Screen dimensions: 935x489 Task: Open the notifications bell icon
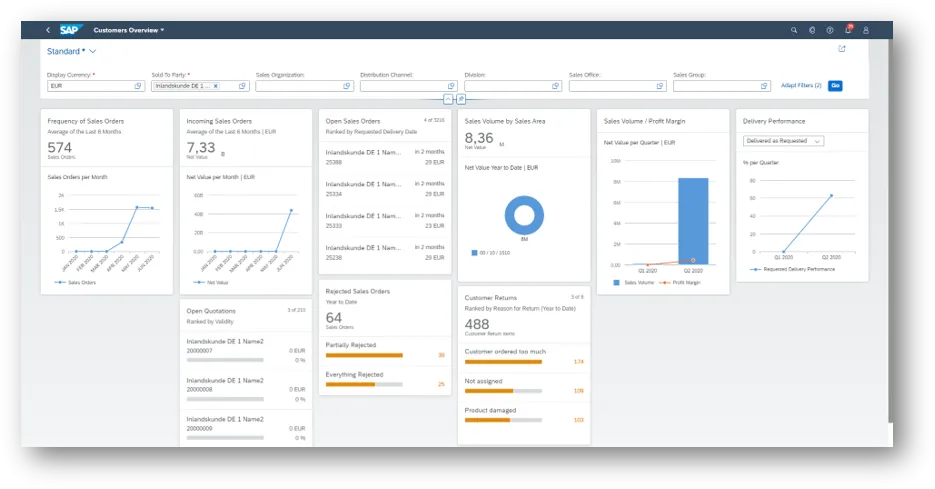848,30
